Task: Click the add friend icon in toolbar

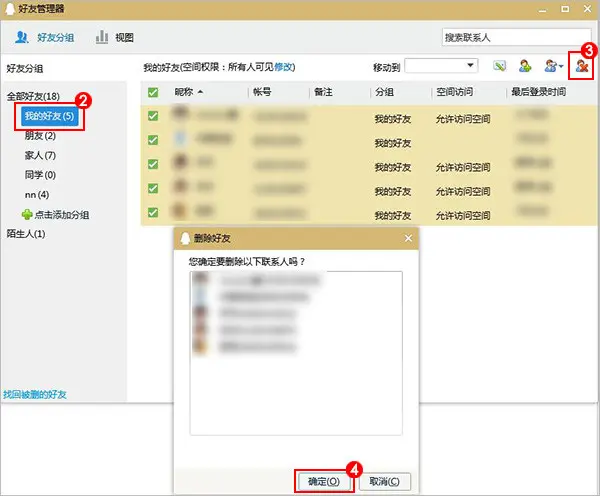Action: (x=525, y=66)
